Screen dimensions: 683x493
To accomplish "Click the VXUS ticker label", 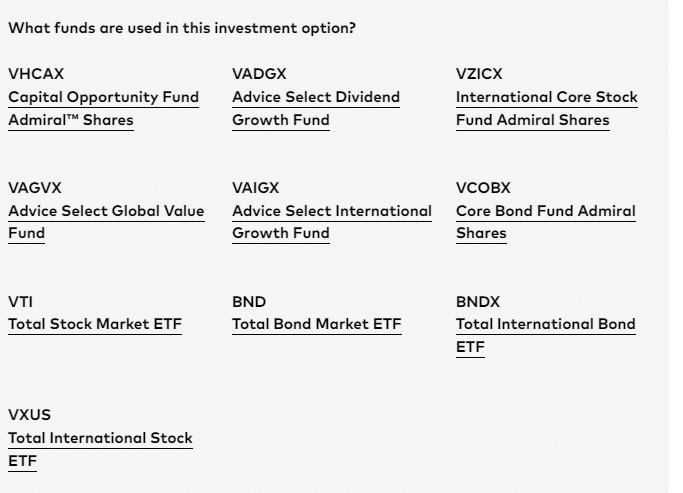I will point(30,415).
